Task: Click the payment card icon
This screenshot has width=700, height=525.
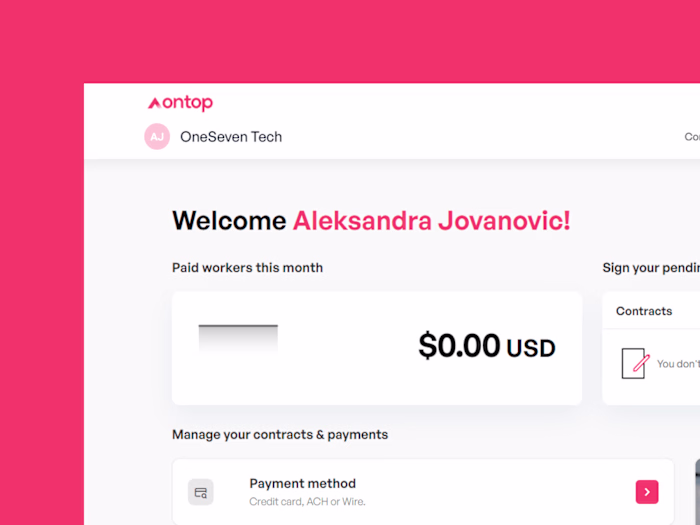Action: 201,492
